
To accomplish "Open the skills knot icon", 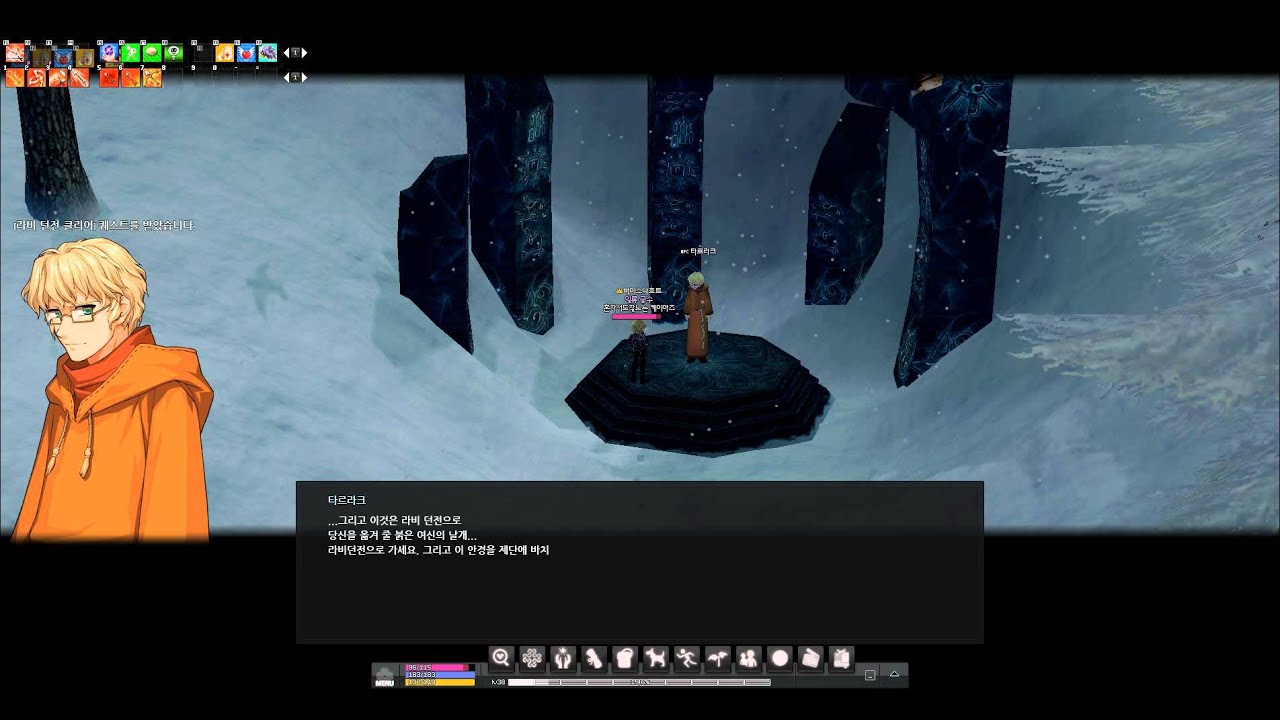I will (532, 658).
